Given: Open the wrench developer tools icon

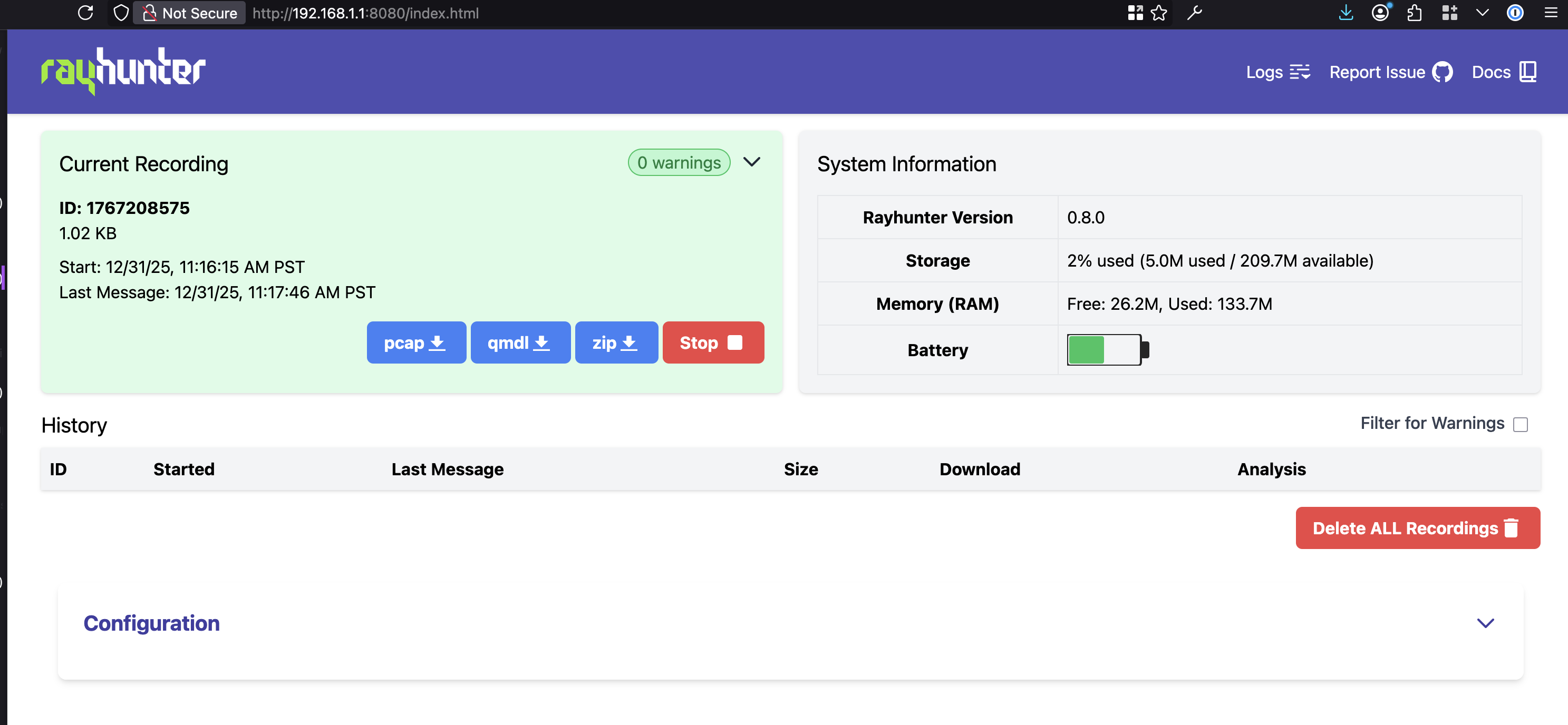Looking at the screenshot, I should 1194,13.
